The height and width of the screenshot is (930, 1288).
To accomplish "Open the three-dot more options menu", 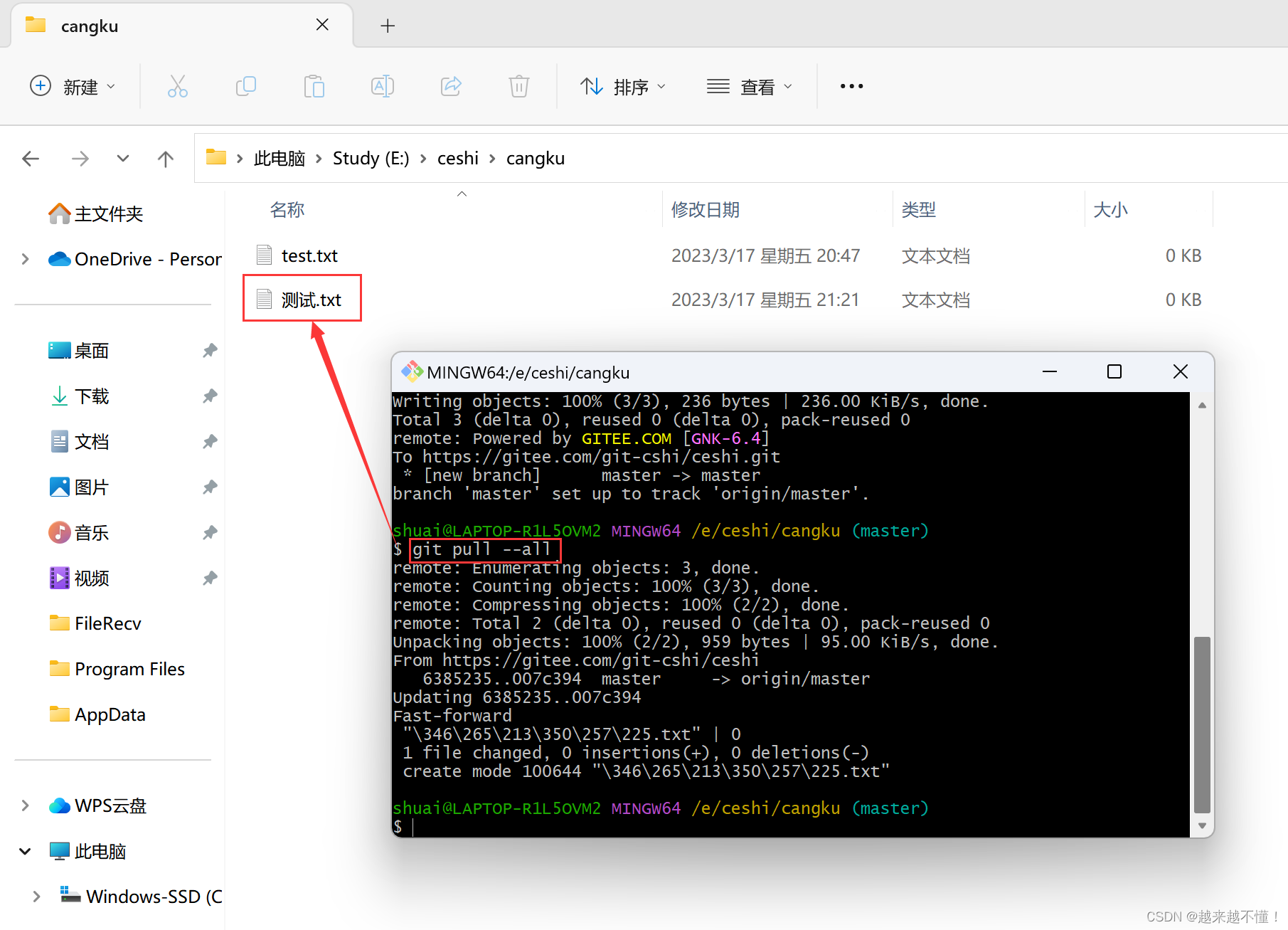I will [851, 86].
